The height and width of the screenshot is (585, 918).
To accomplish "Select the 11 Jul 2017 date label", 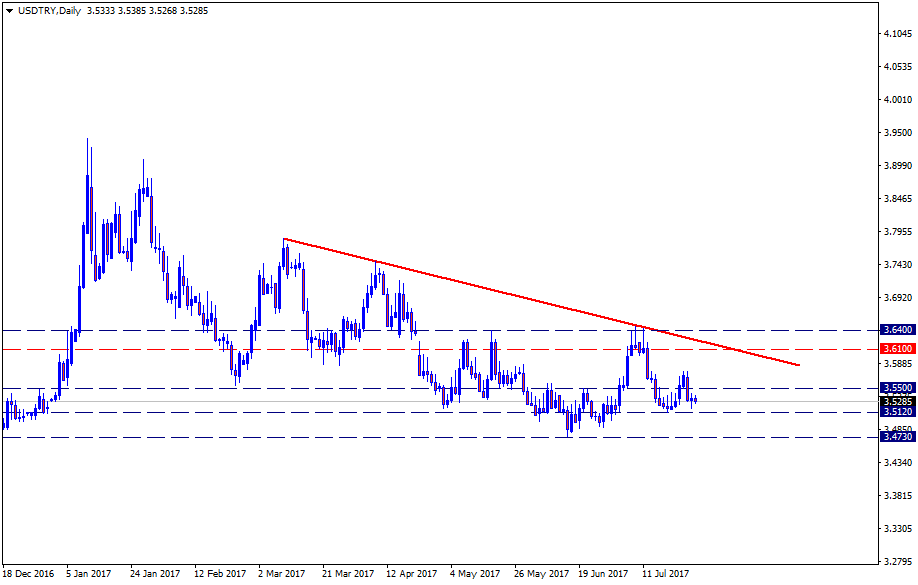I will tap(666, 575).
